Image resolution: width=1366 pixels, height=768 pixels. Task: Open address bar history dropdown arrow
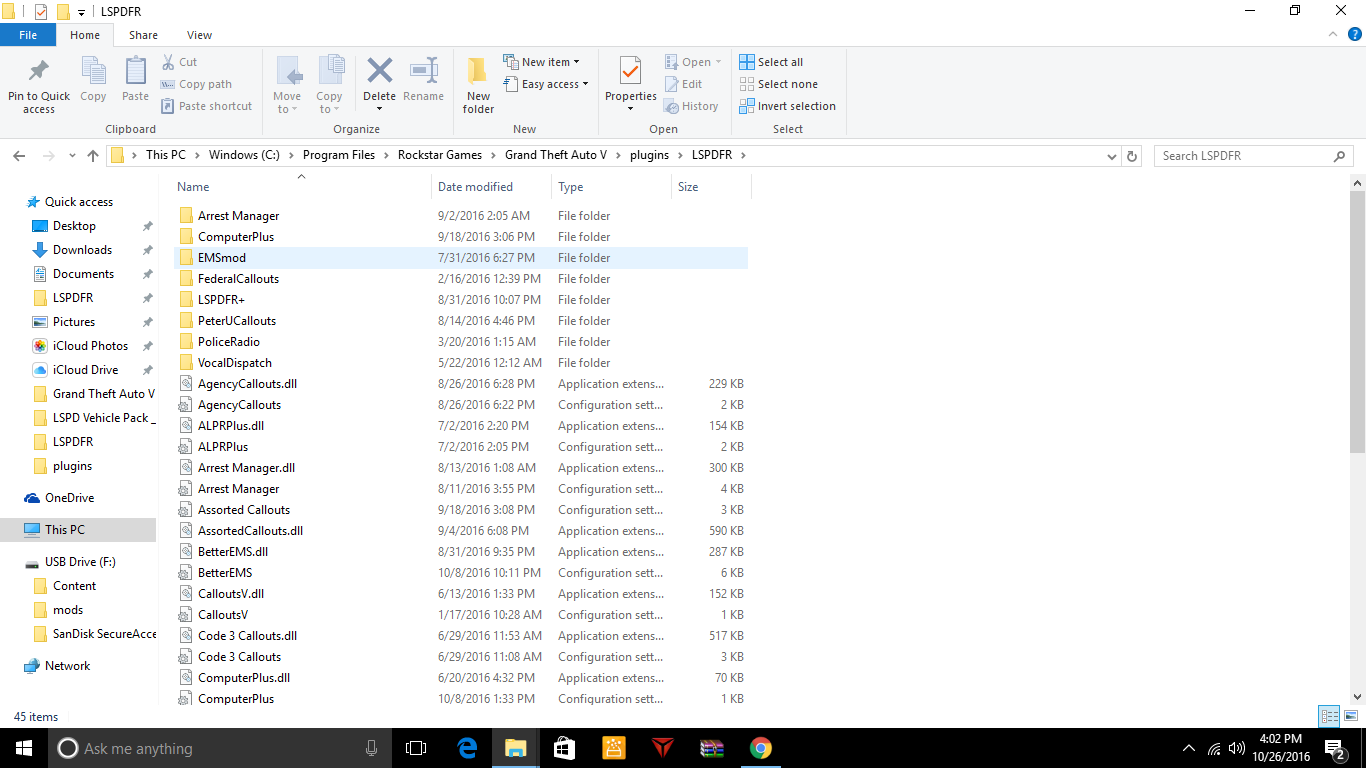tap(1112, 156)
